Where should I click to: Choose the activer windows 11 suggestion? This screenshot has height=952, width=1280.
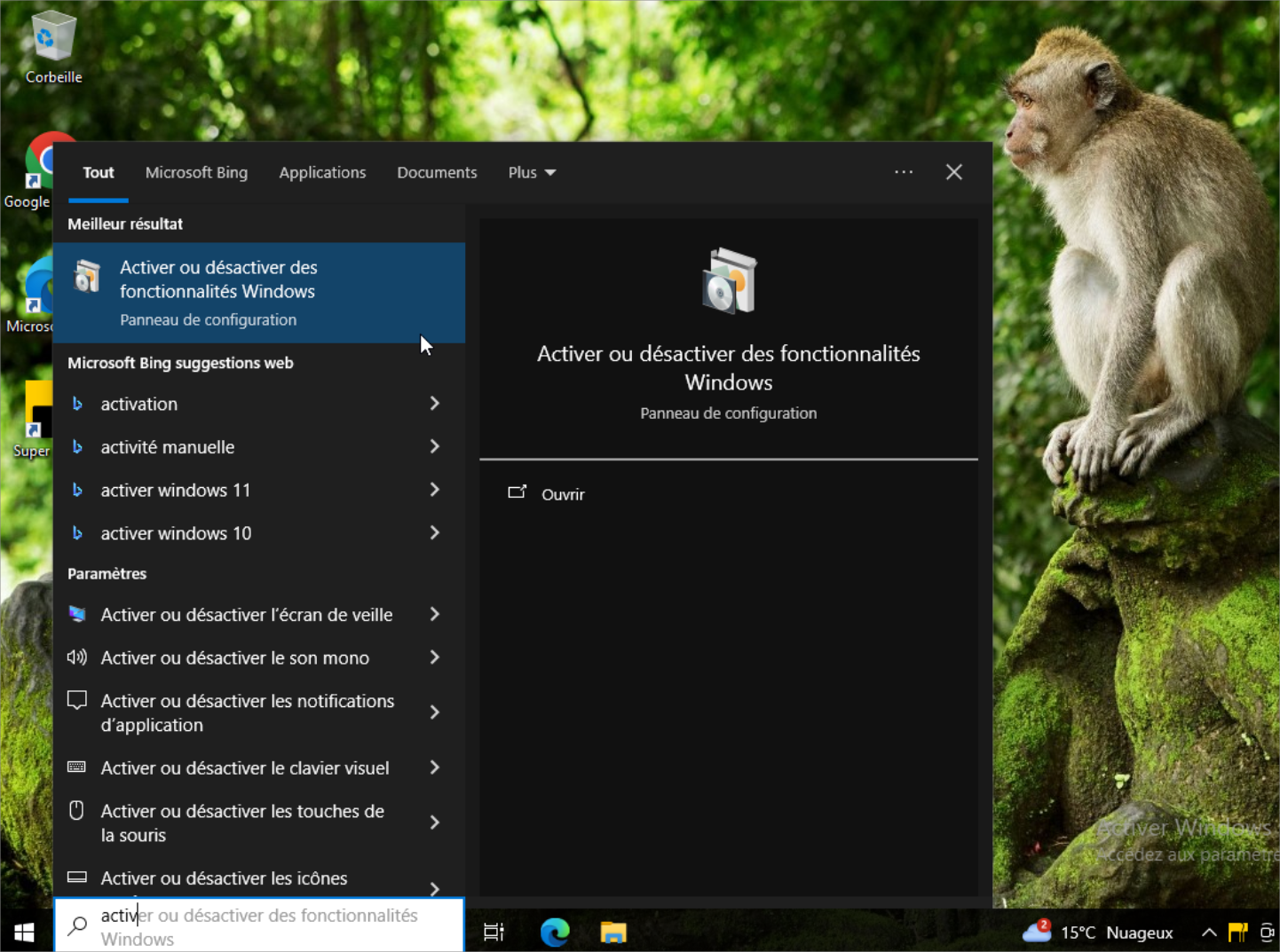259,490
